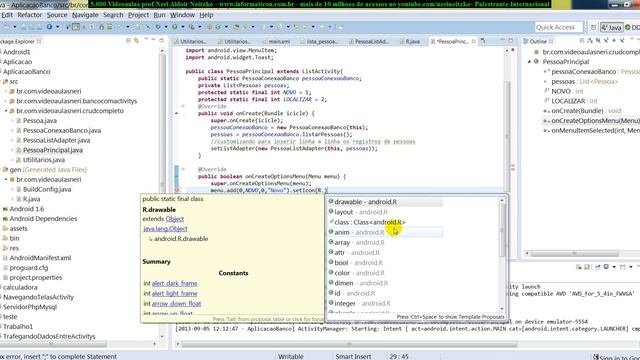Screen dimensions: 640x360
Task: Click the proposal list vertical scrollbar
Action: (502, 231)
